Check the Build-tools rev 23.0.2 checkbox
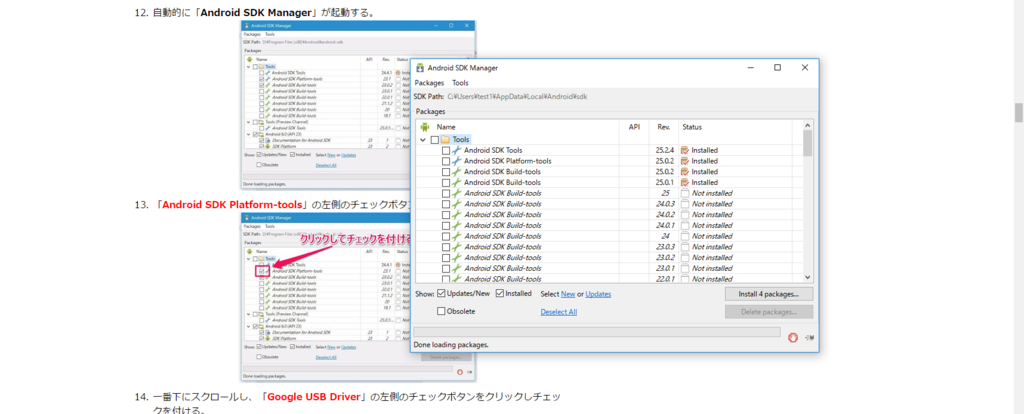Screen dimensions: 1024x414 tap(446, 257)
